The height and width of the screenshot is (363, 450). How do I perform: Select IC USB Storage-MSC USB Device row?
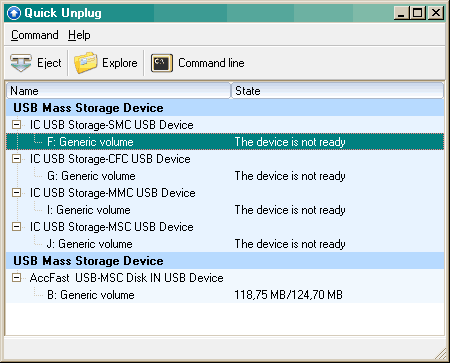(225, 227)
